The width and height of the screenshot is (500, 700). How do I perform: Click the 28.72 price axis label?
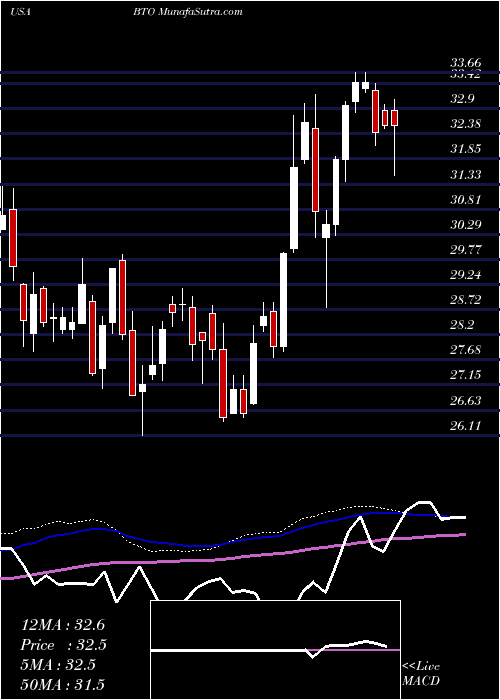point(466,300)
